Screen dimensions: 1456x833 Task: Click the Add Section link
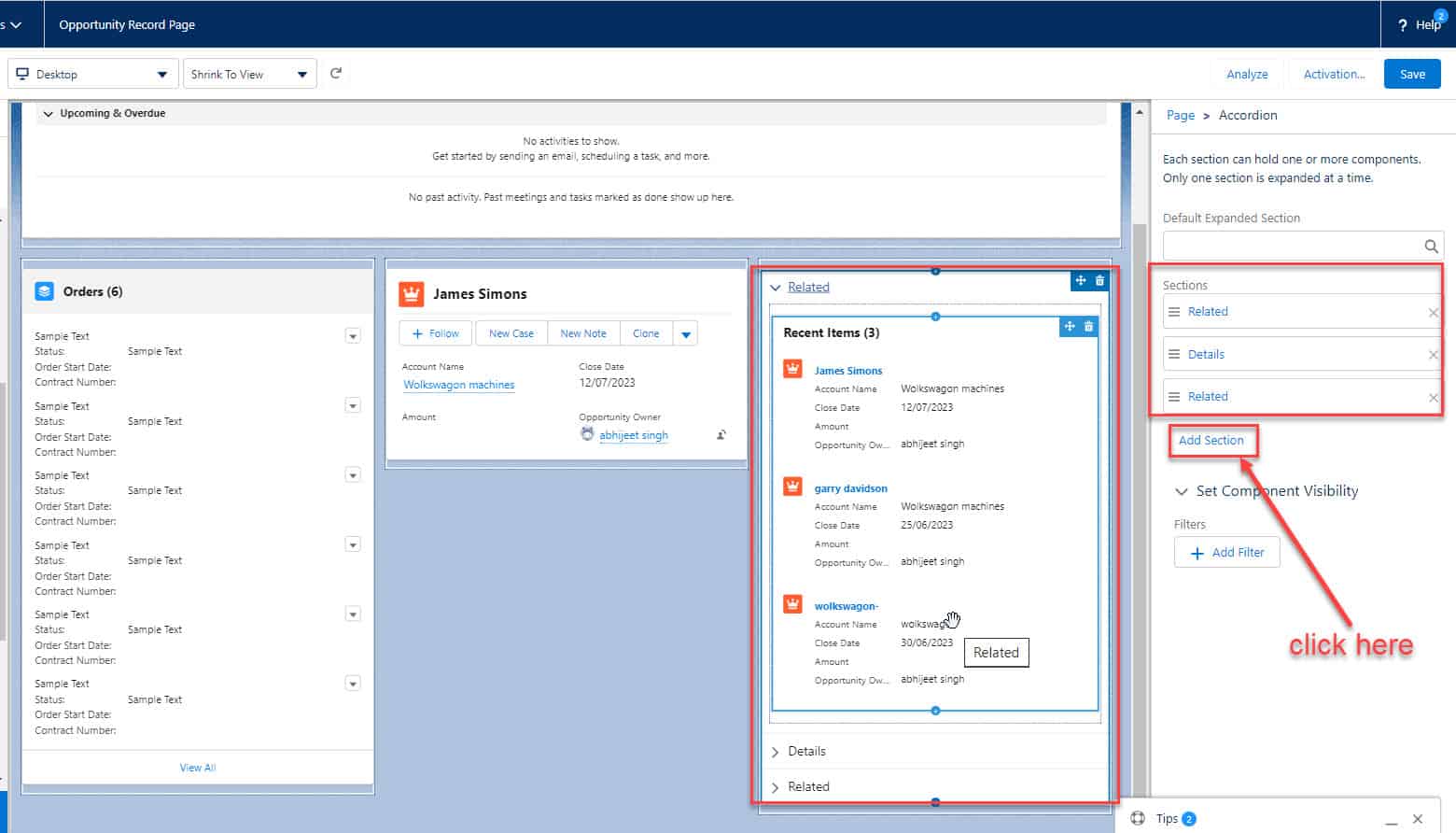(x=1211, y=440)
